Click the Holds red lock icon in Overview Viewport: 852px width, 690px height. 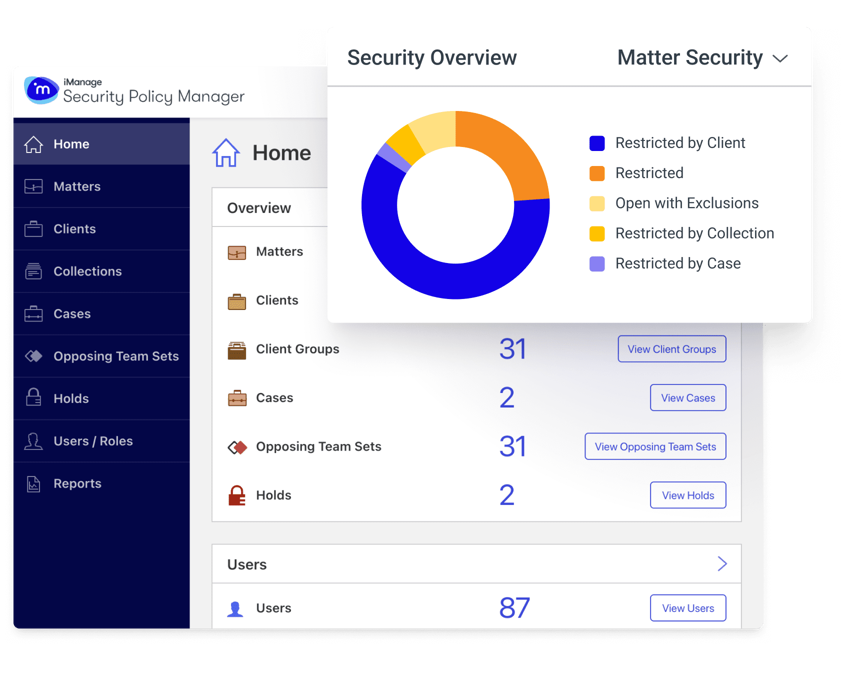click(236, 493)
